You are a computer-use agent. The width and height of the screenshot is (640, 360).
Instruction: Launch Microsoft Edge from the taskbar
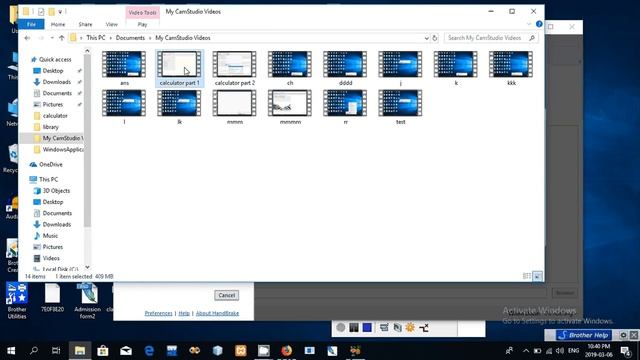pyautogui.click(x=149, y=350)
